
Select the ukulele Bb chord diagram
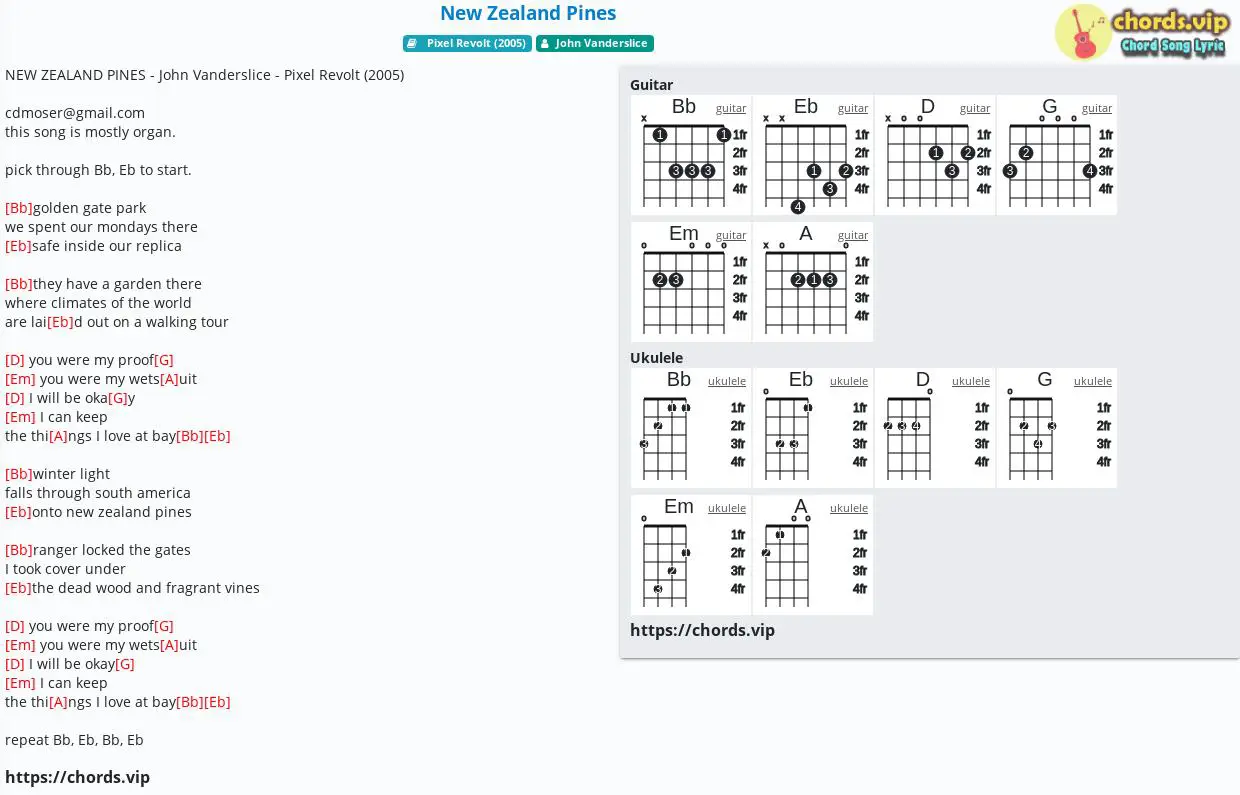pyautogui.click(x=691, y=428)
